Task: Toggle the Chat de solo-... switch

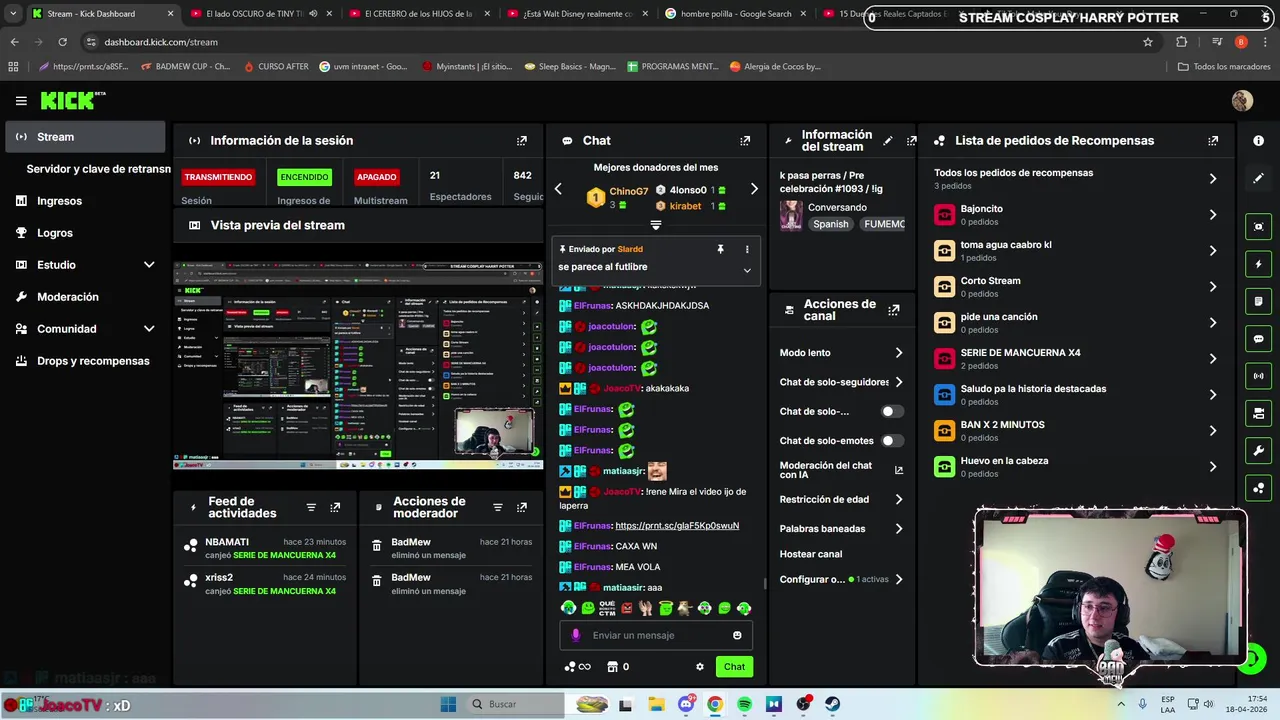Action: tap(892, 412)
